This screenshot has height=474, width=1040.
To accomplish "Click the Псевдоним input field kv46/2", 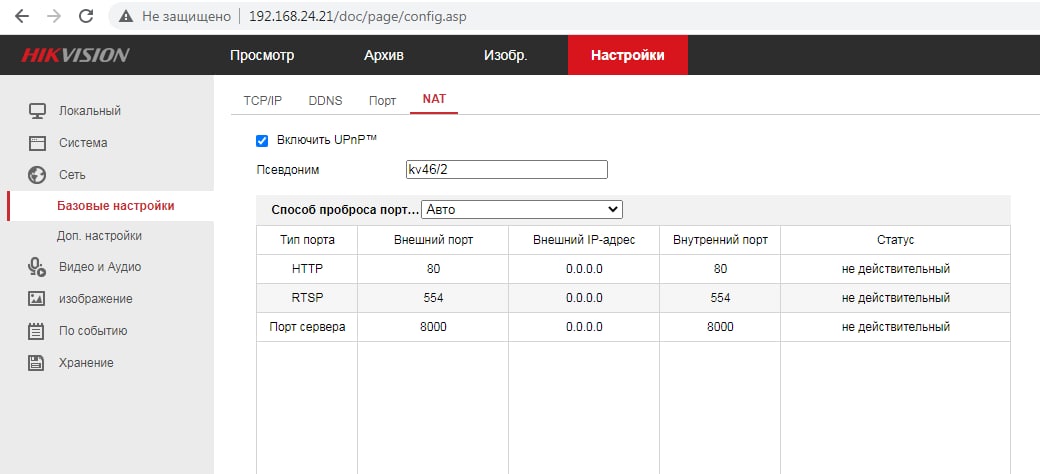I will [x=507, y=170].
